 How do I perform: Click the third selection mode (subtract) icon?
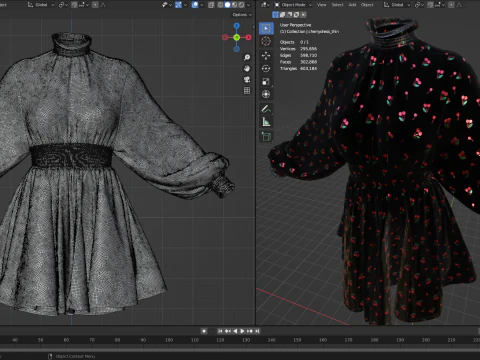(x=289, y=15)
